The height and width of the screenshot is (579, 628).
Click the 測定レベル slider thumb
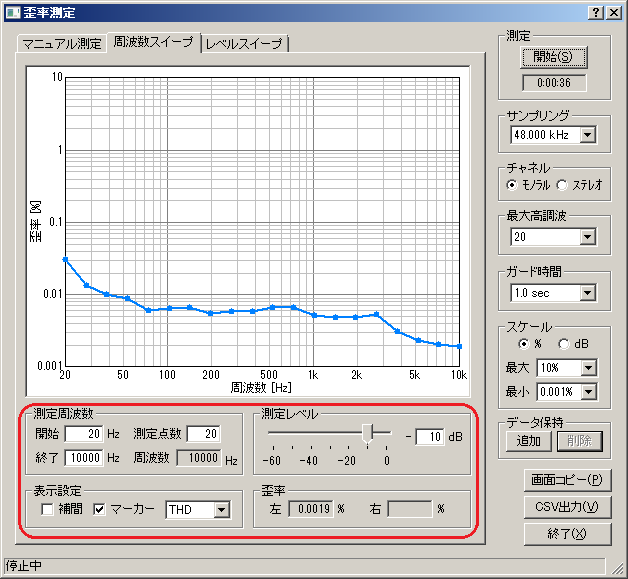(x=367, y=434)
